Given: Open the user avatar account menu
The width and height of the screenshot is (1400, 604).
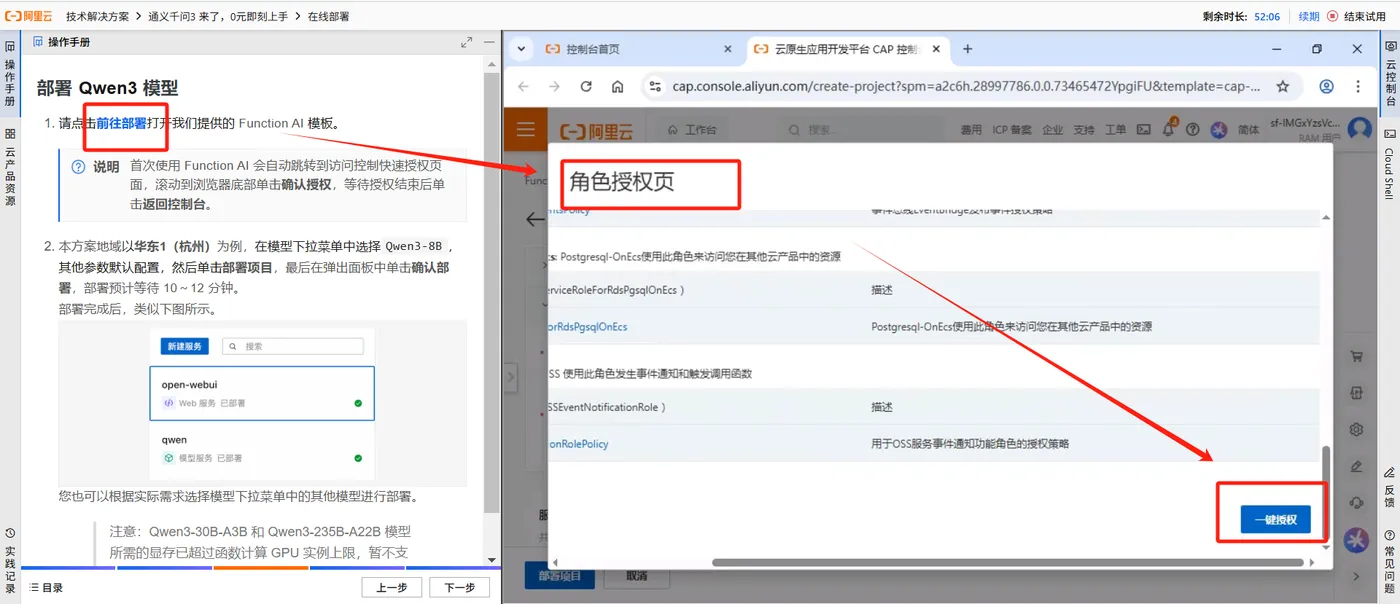Looking at the screenshot, I should coord(1359,129).
